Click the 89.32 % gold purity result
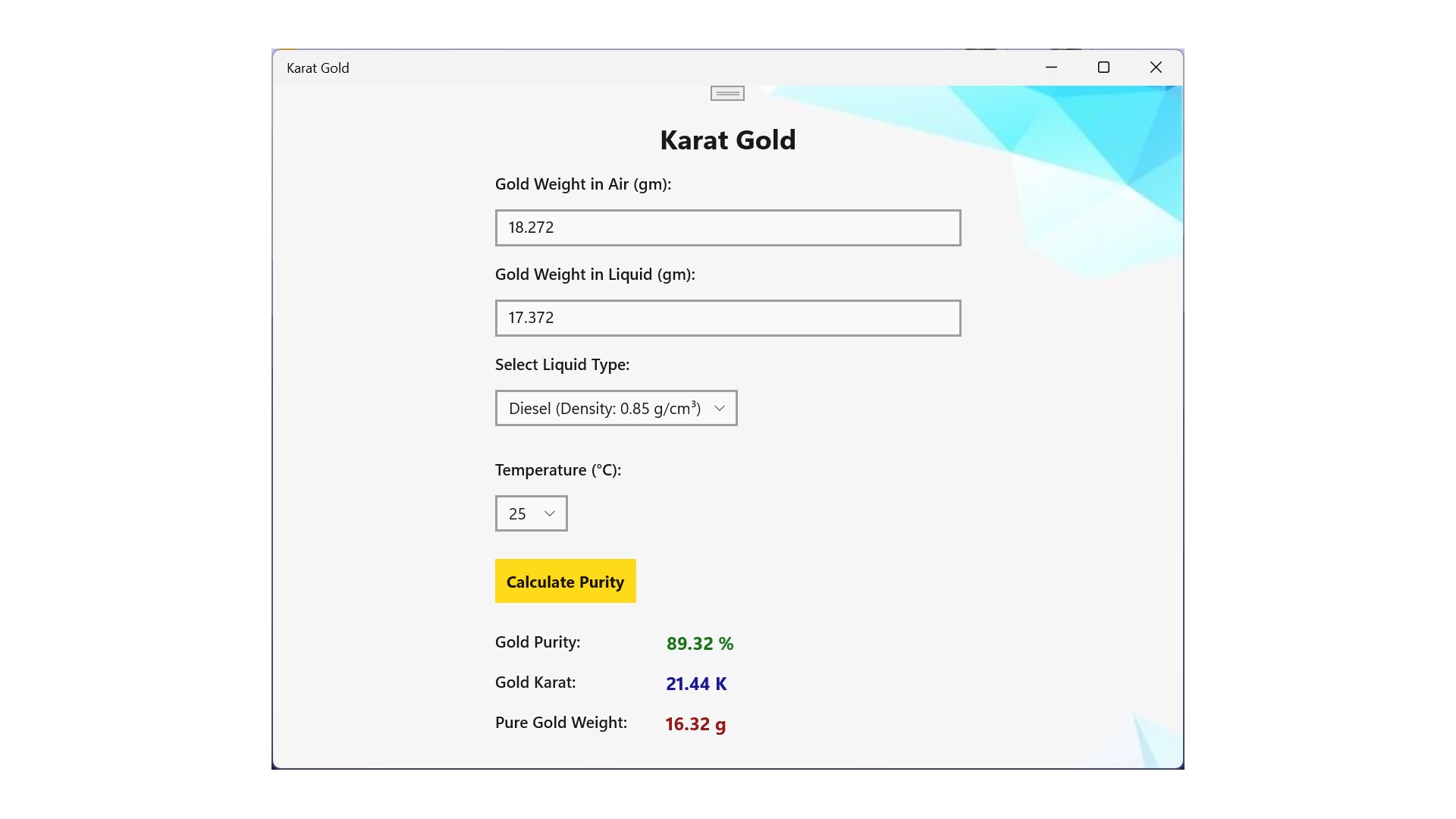Image resolution: width=1456 pixels, height=819 pixels. [x=699, y=644]
